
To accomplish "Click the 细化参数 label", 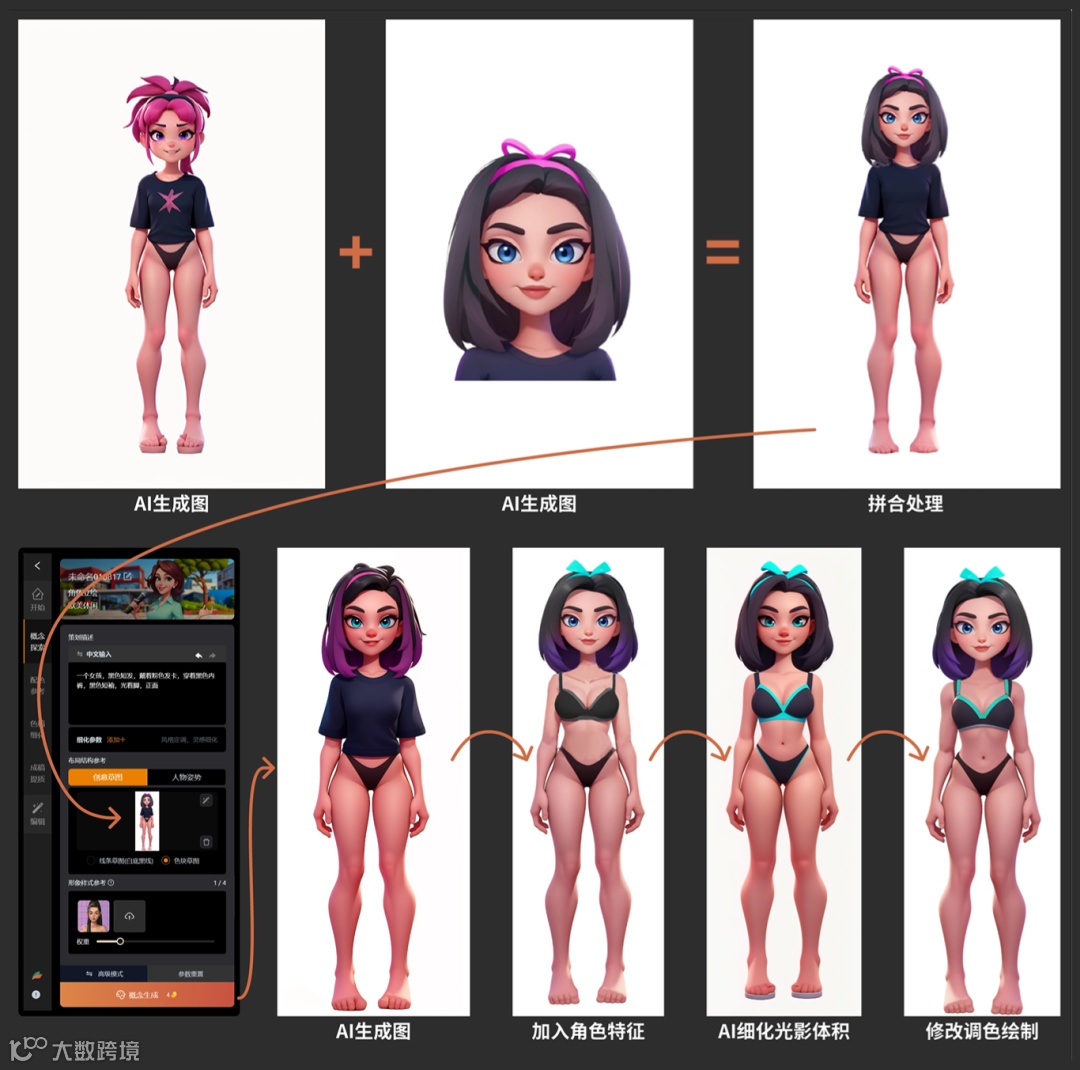I will (x=89, y=740).
